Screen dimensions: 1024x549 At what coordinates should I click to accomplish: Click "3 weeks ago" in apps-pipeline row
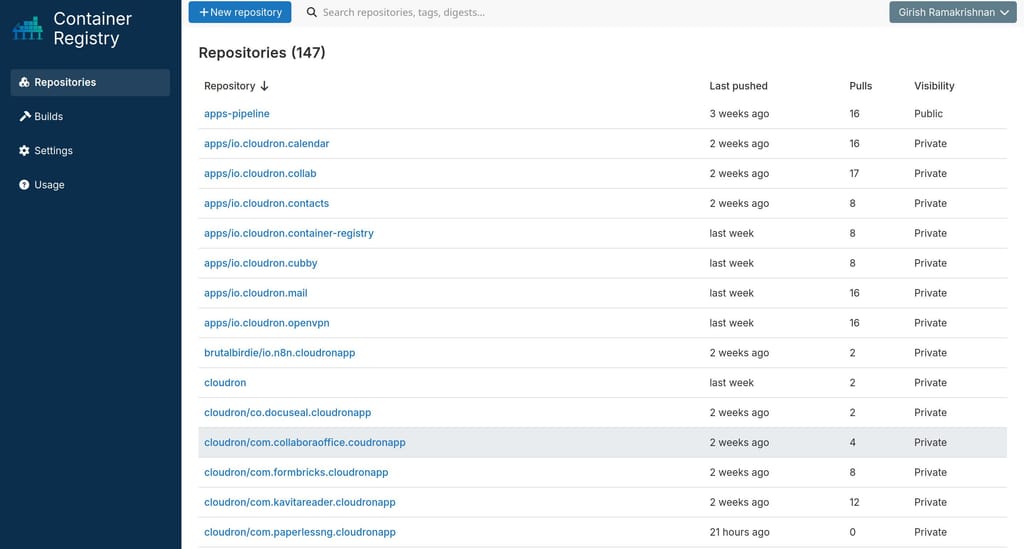(739, 114)
